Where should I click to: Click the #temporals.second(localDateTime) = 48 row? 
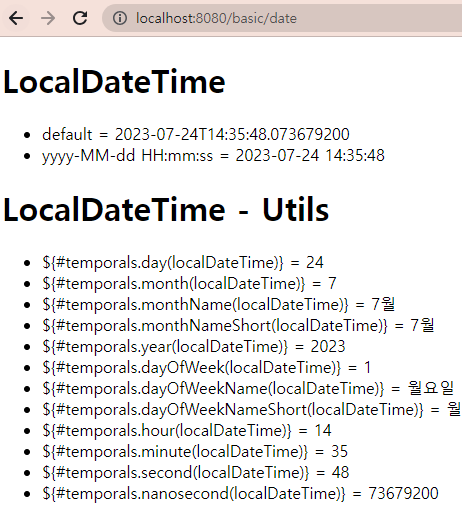[196, 473]
